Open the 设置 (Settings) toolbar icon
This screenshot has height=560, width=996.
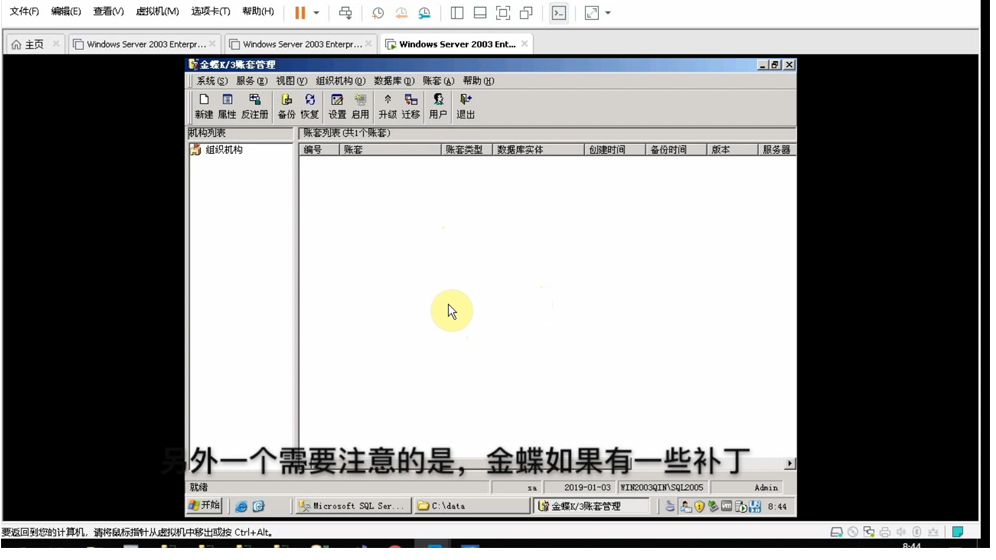tap(337, 106)
